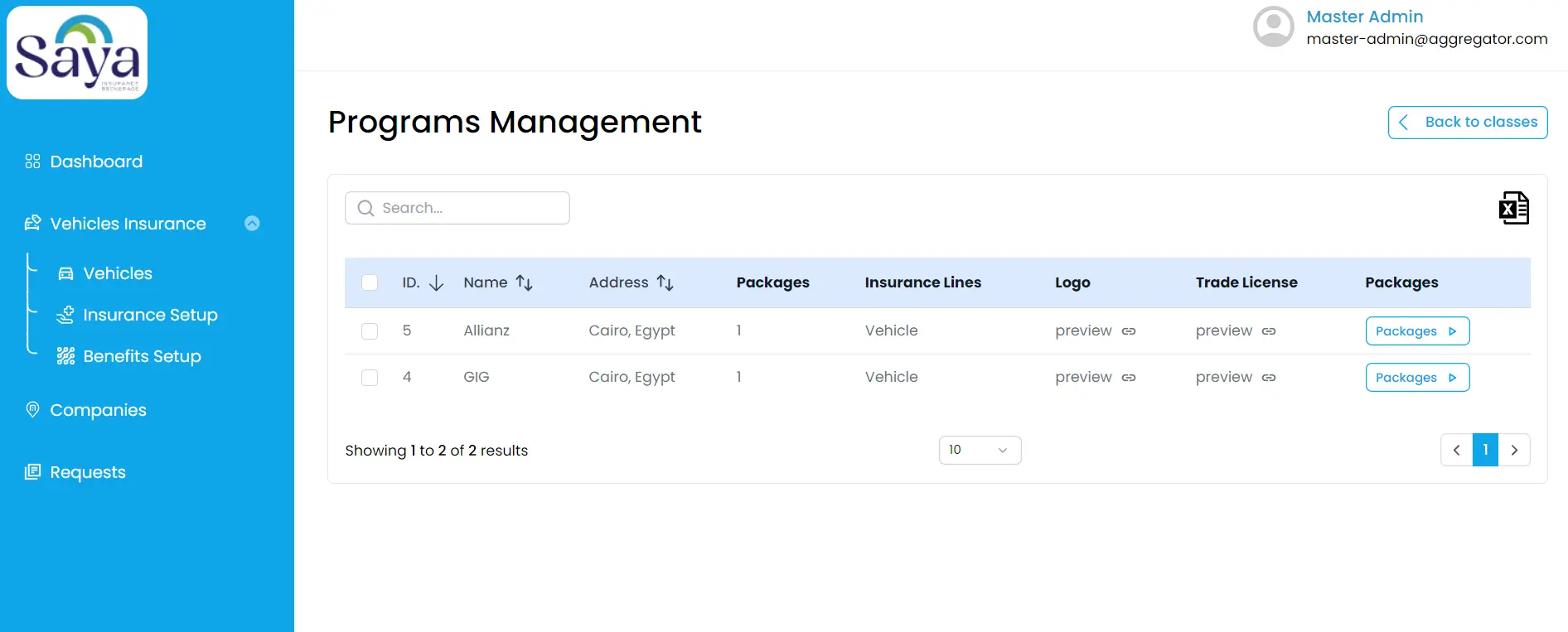Open the page size dropdown showing 10

click(980, 450)
